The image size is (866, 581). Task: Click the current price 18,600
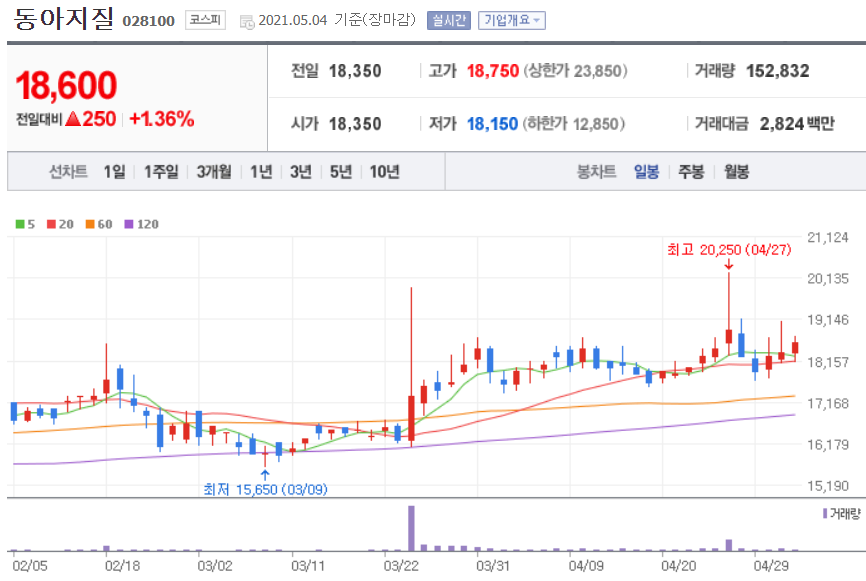(x=66, y=86)
